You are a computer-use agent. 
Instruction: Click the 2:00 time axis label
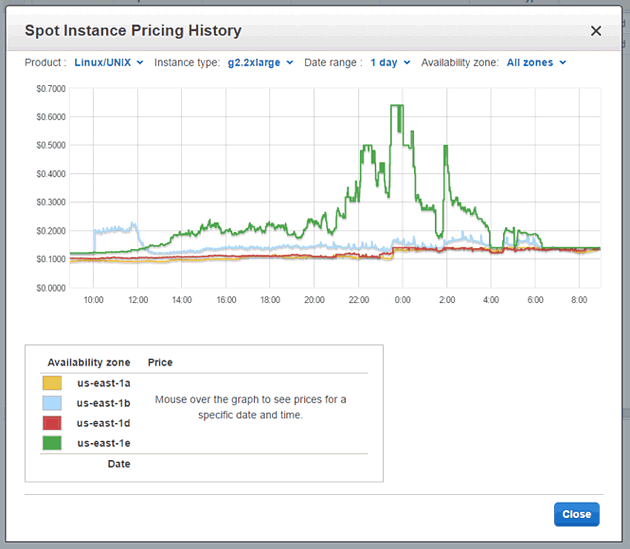click(x=447, y=300)
